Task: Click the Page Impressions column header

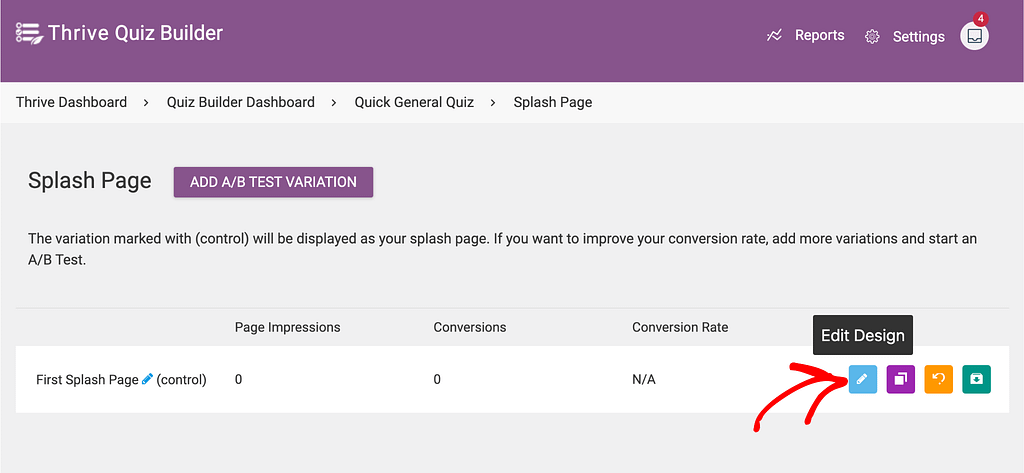Action: tap(287, 327)
